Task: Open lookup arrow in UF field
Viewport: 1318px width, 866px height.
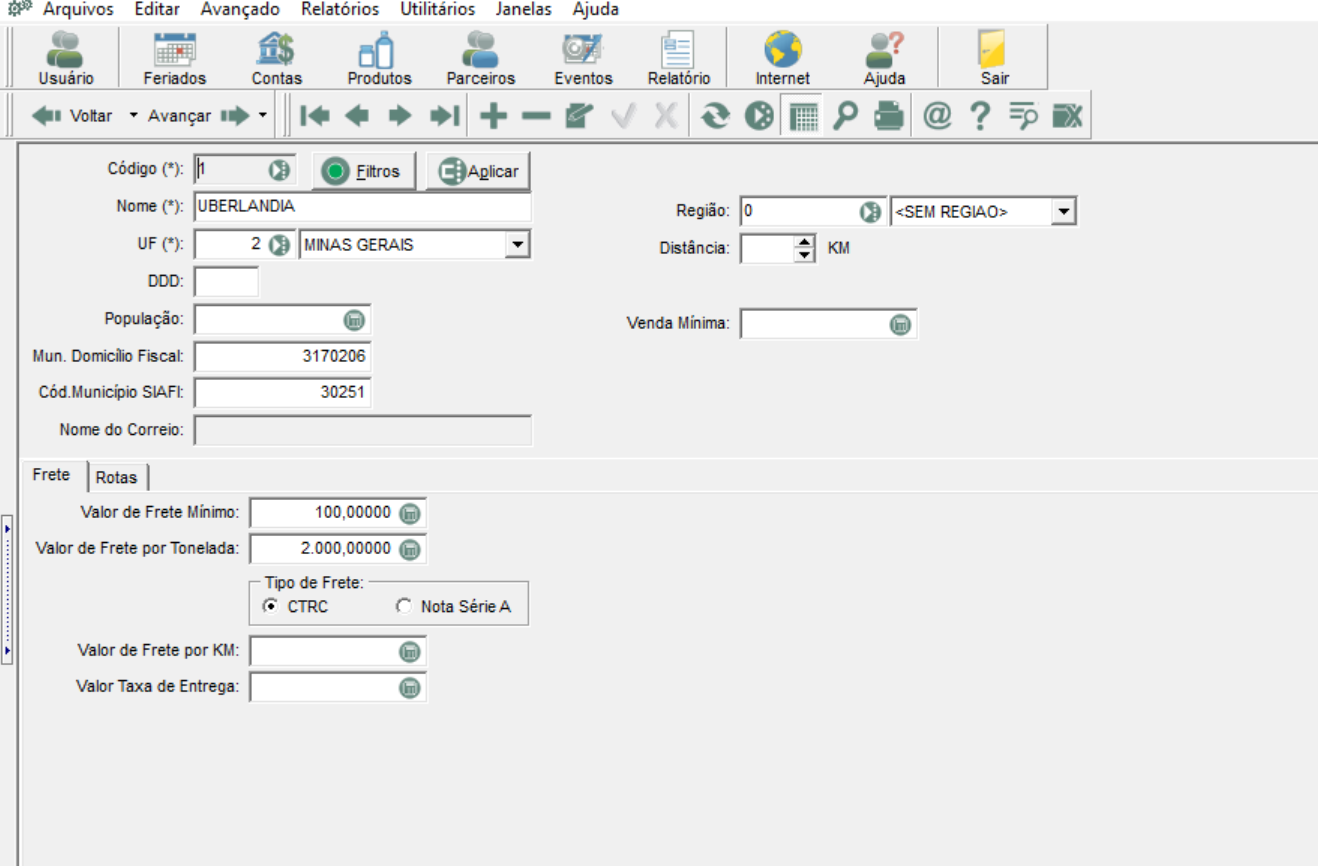Action: [280, 244]
